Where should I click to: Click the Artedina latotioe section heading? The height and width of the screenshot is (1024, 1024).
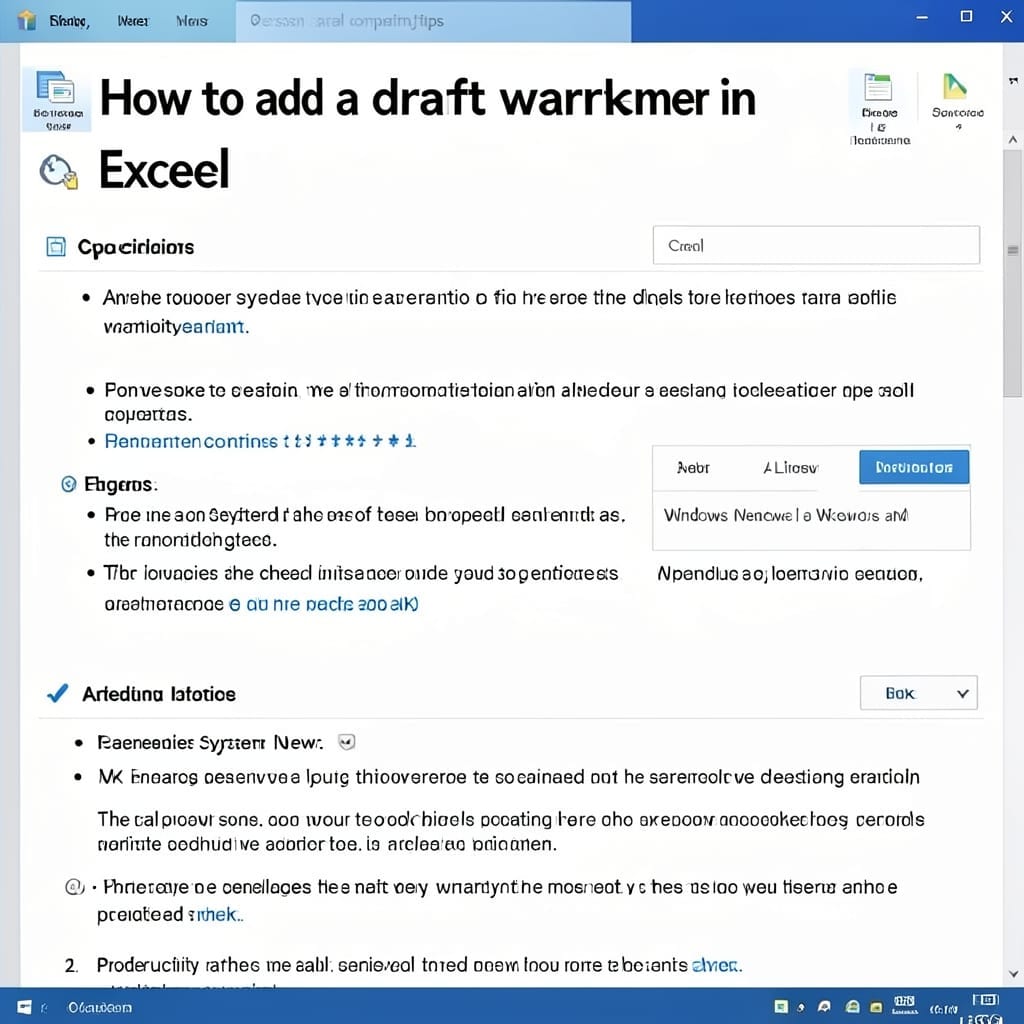[159, 694]
